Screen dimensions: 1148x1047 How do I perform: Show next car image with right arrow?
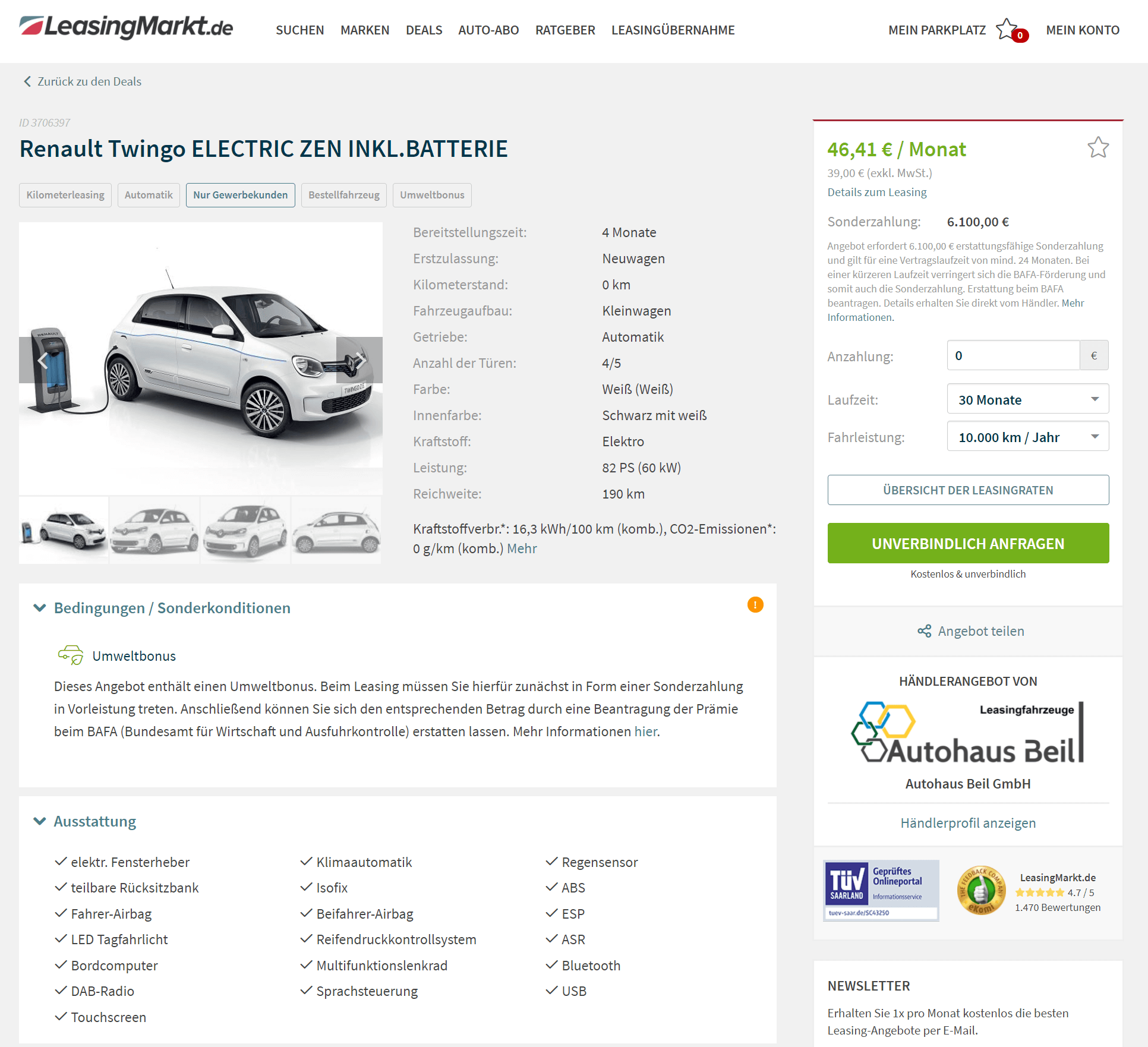click(x=359, y=360)
